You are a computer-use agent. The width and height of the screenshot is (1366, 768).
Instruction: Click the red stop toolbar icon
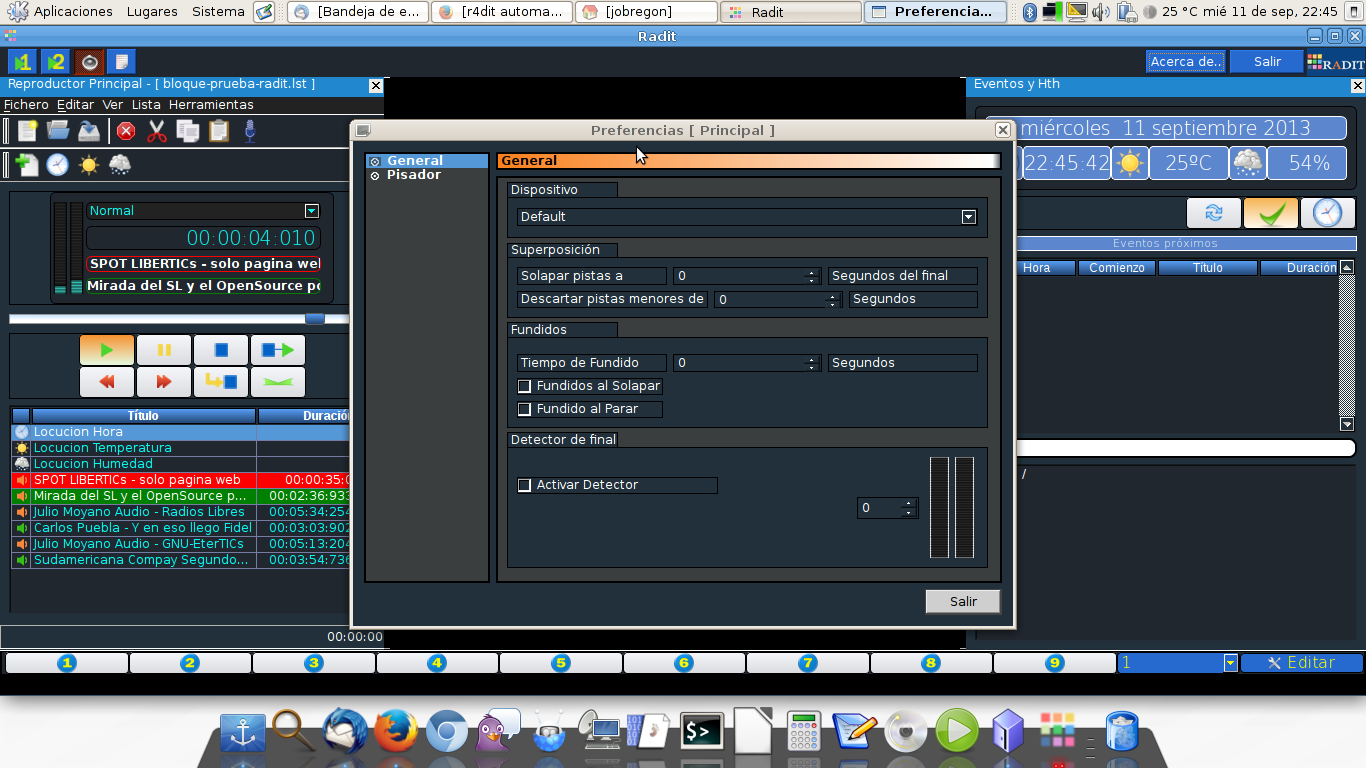(127, 131)
